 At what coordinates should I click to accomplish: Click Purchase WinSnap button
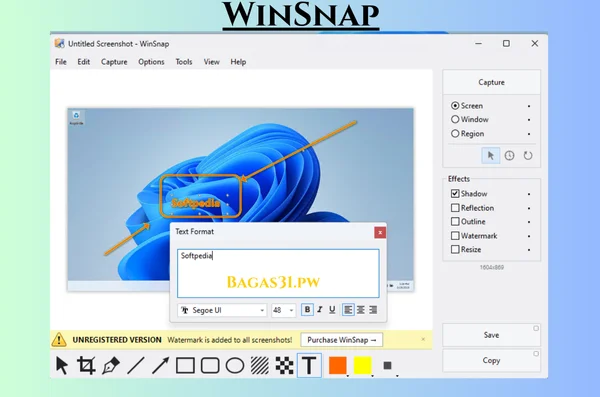(342, 340)
